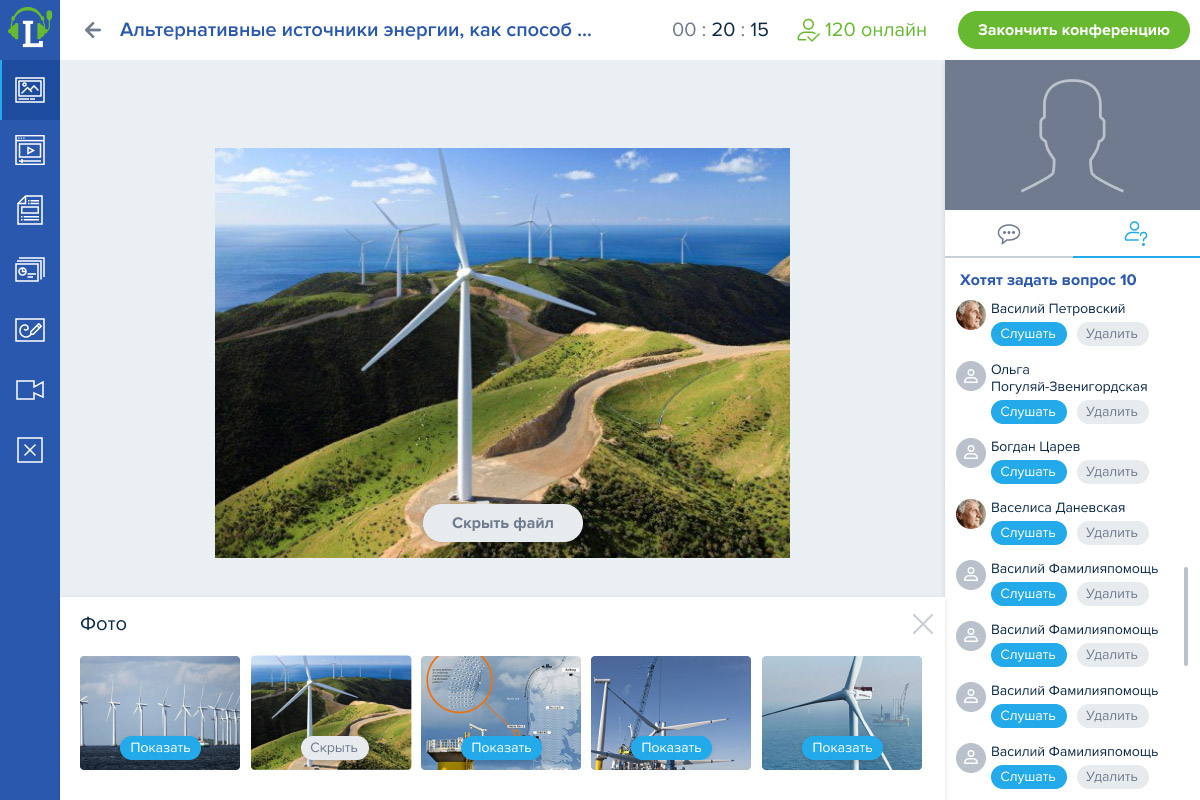This screenshot has height=800, width=1200.
Task: Open the presentation slides sidebar icon
Action: [x=30, y=270]
